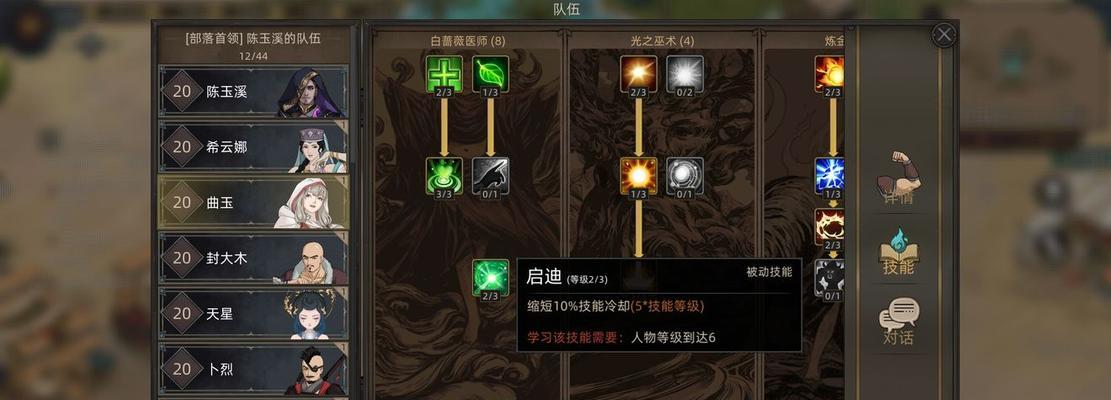Select the green 启迪 passive skill icon
The height and width of the screenshot is (400, 1111).
(490, 278)
